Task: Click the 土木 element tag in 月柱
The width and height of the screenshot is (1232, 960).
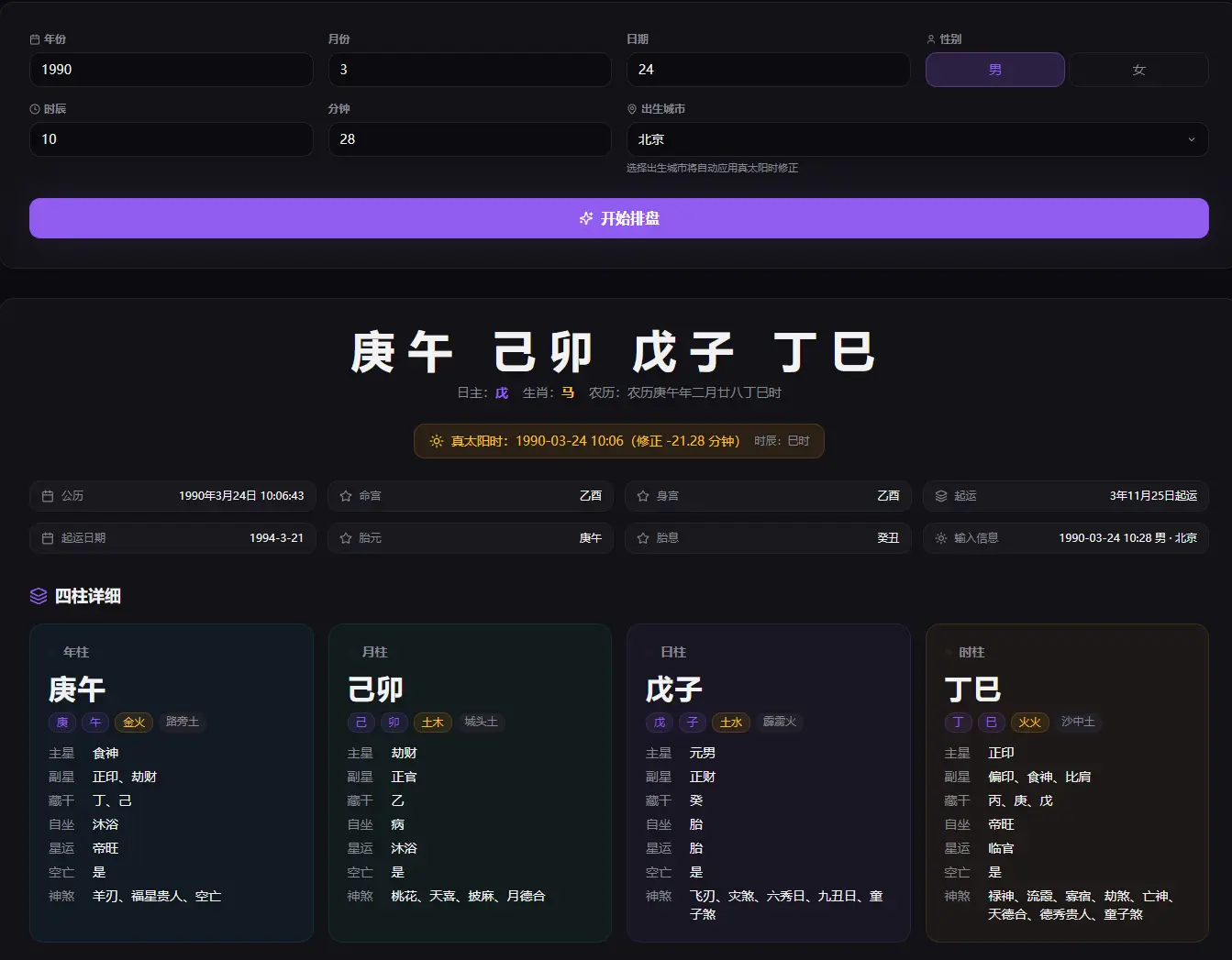Action: pos(433,723)
